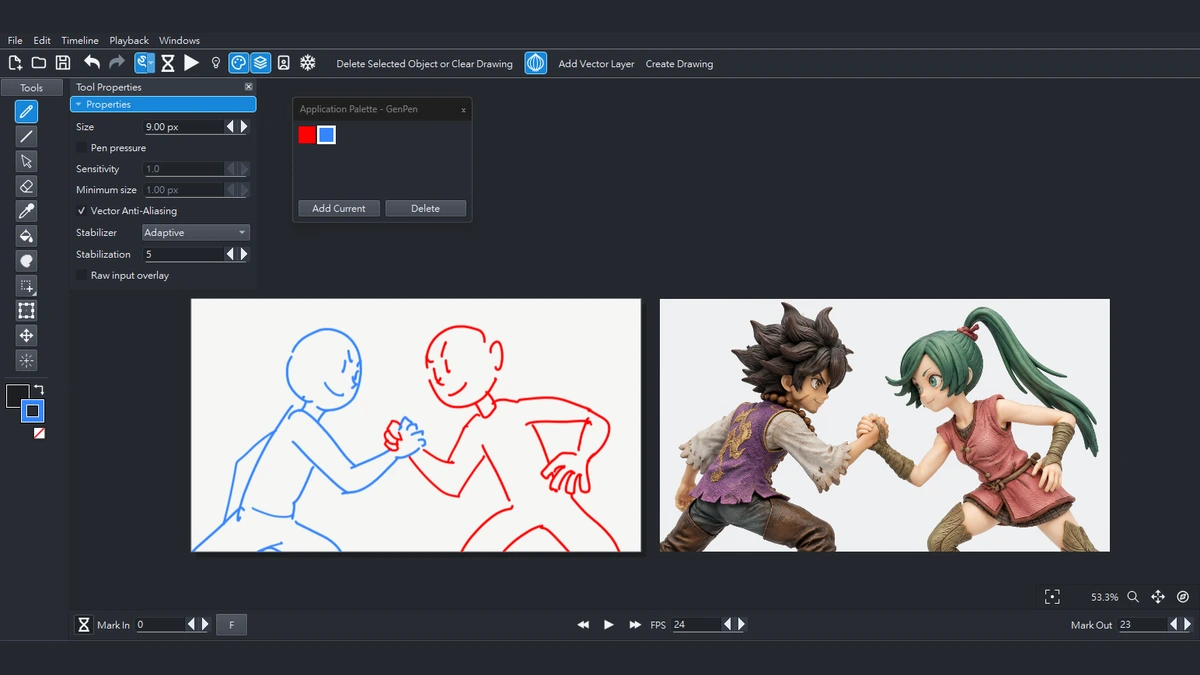Viewport: 1200px width, 675px height.
Task: Click the onion skin icon in toolbar
Action: pos(536,63)
